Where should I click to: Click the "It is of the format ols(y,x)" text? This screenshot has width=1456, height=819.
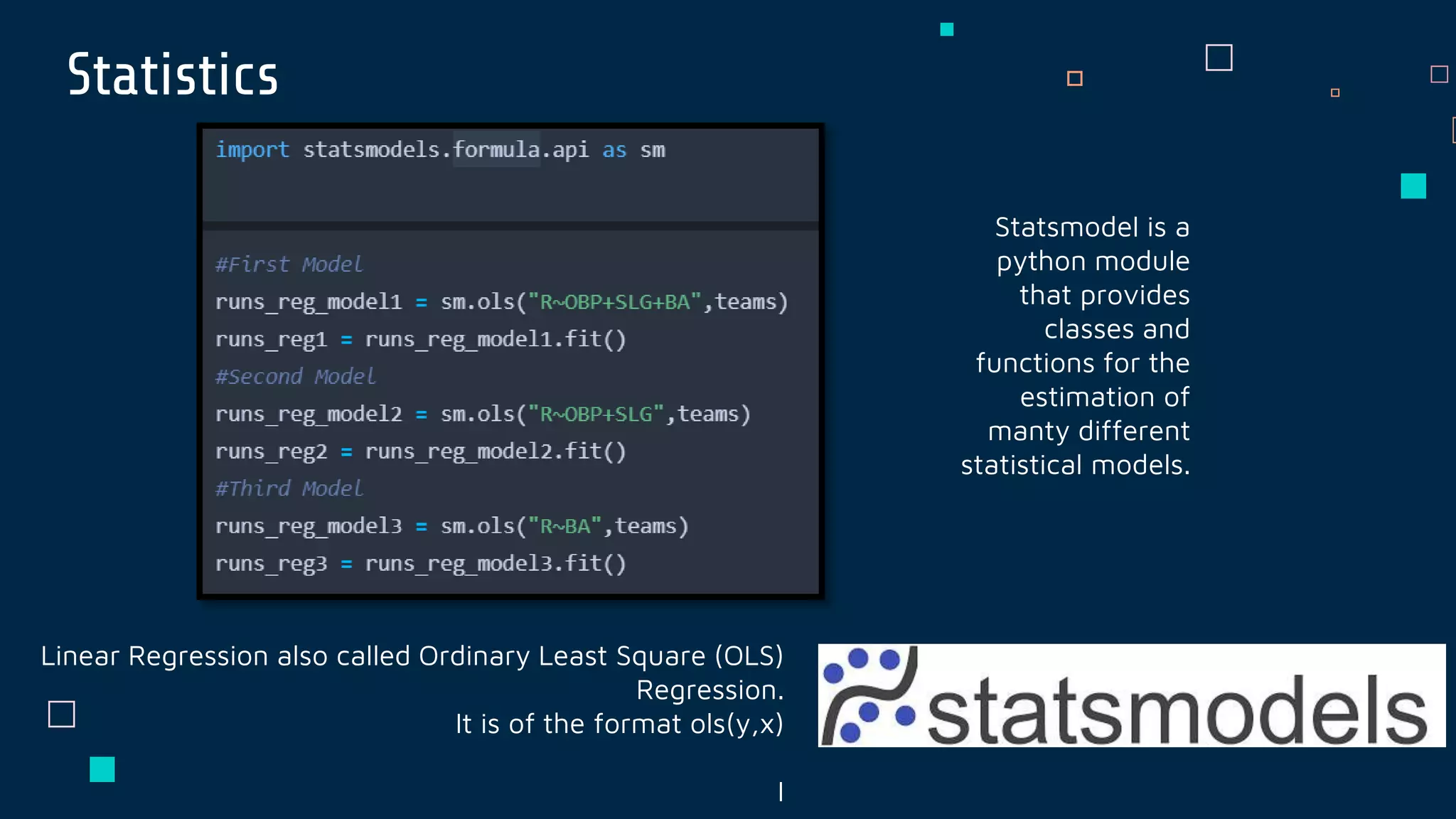coord(619,724)
